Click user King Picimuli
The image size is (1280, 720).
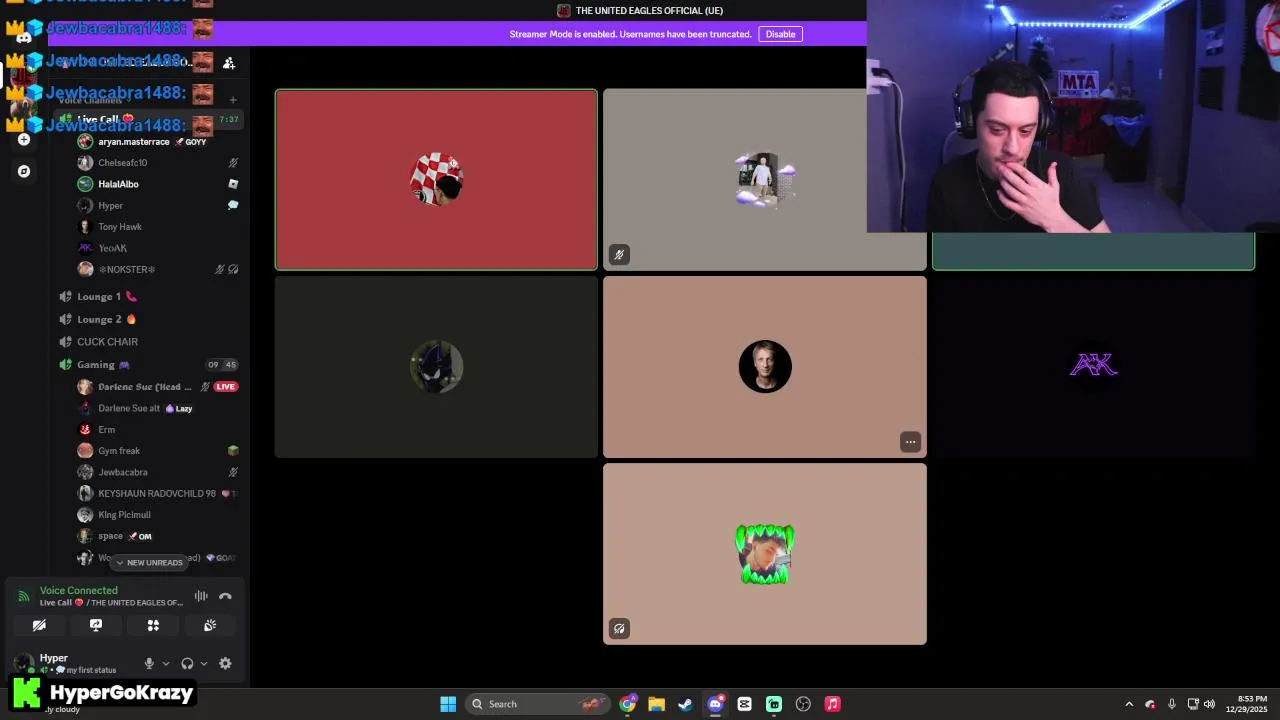tap(158, 515)
